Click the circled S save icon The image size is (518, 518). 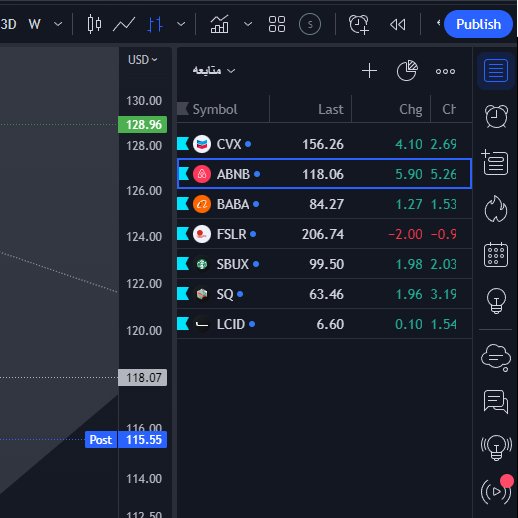(310, 24)
